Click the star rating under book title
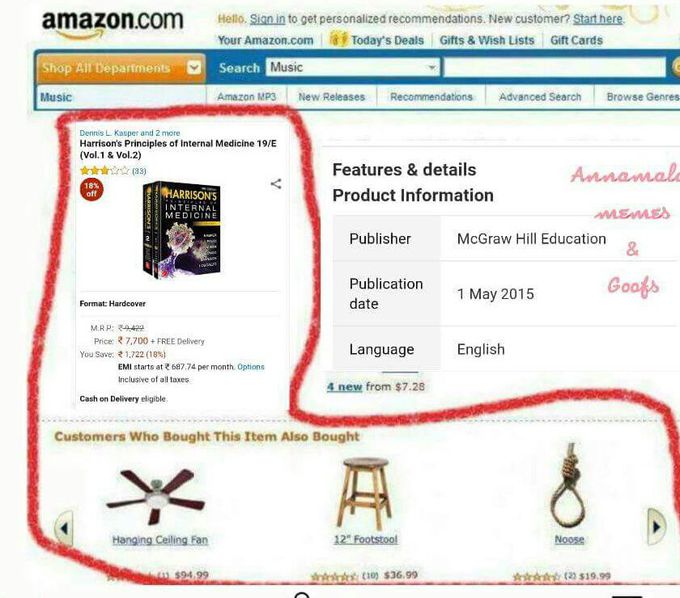The image size is (680, 598). click(105, 171)
